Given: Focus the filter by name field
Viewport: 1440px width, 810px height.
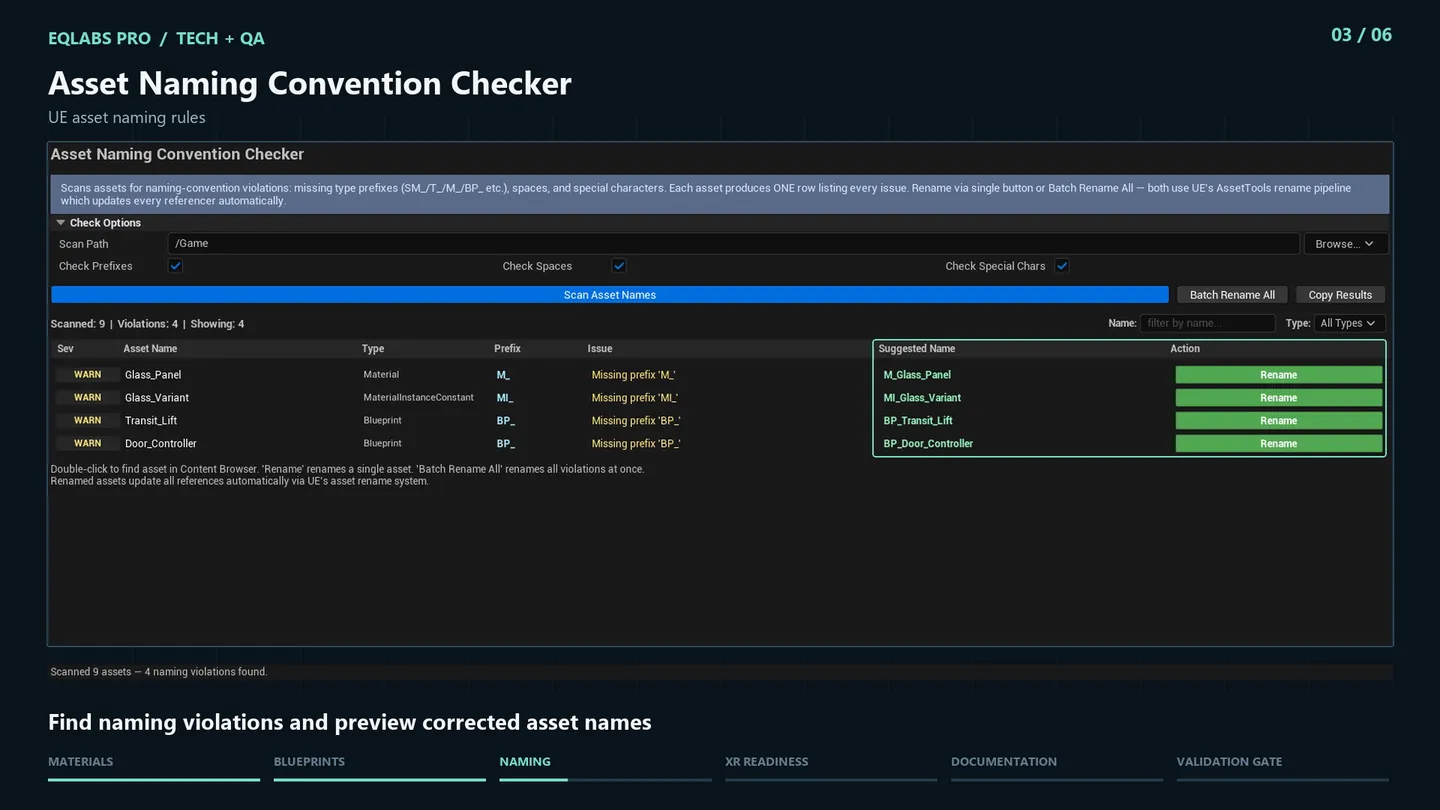Looking at the screenshot, I should tap(1207, 323).
